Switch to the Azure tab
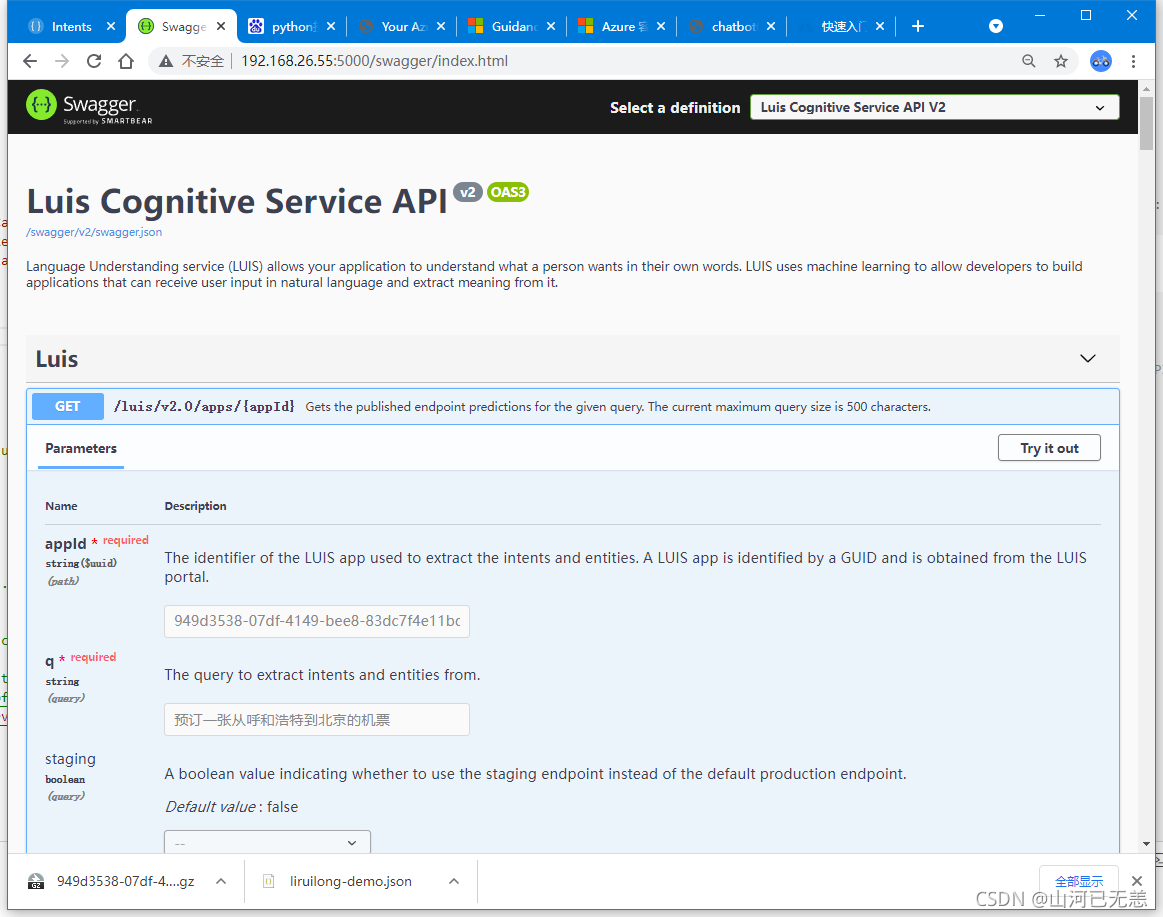The width and height of the screenshot is (1163, 917). 620,26
